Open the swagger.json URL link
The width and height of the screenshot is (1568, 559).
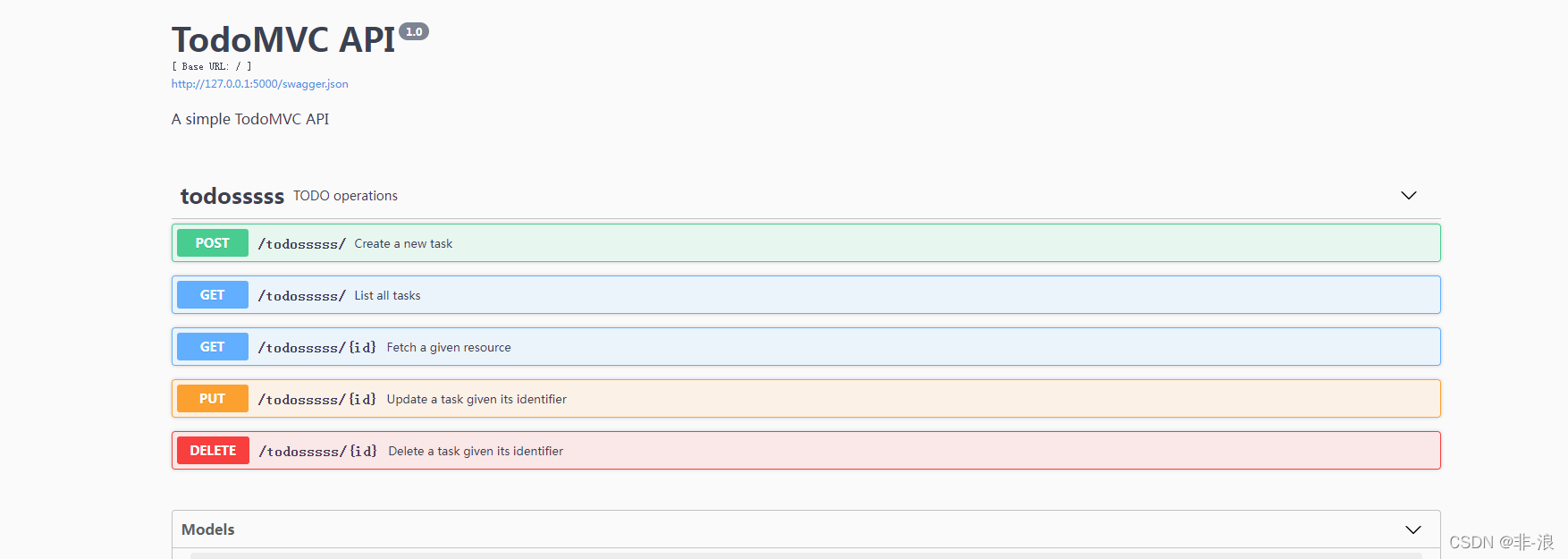(x=260, y=84)
